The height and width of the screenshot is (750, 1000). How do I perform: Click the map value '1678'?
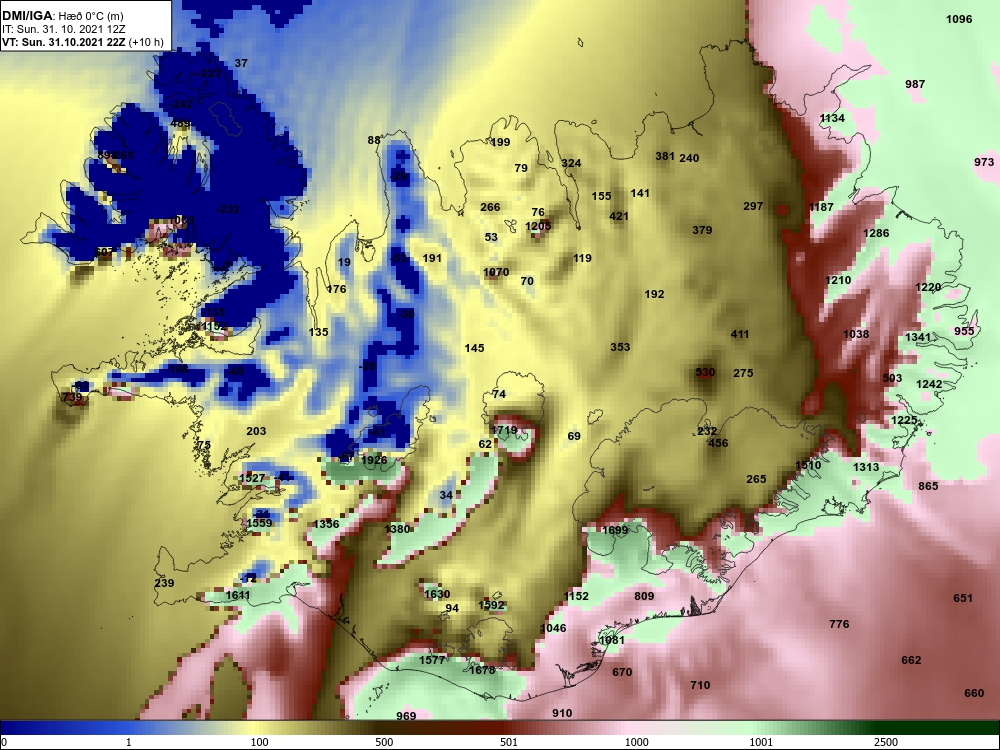[x=482, y=670]
